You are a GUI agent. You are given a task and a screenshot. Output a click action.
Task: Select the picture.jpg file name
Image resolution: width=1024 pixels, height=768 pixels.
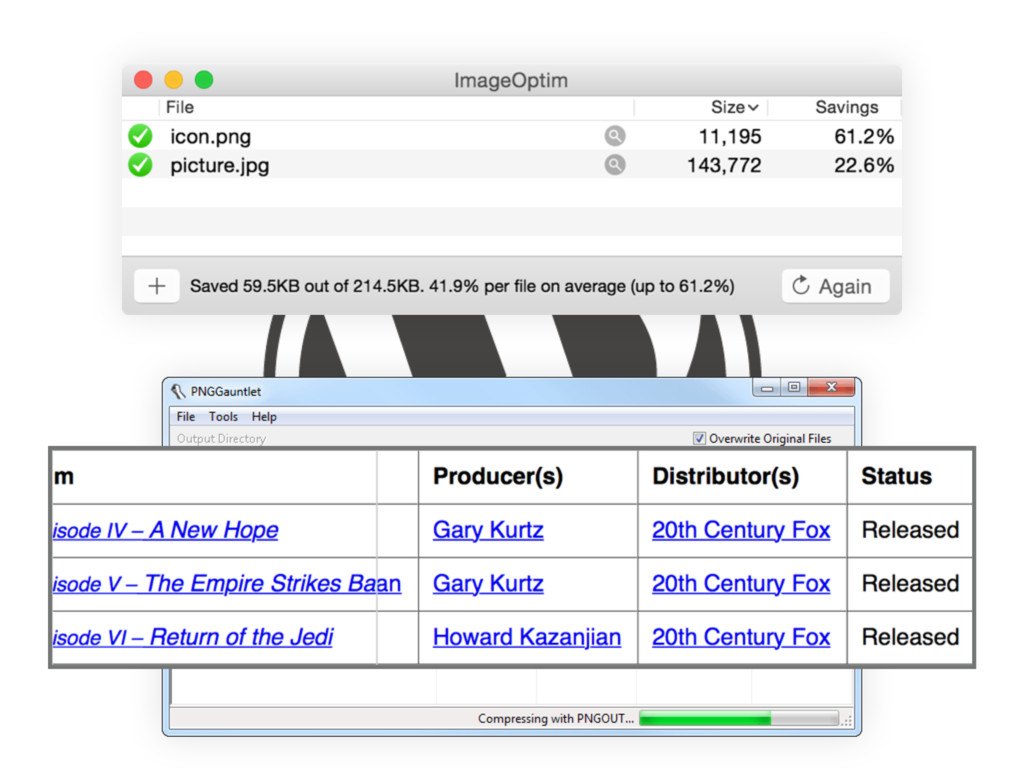(219, 165)
